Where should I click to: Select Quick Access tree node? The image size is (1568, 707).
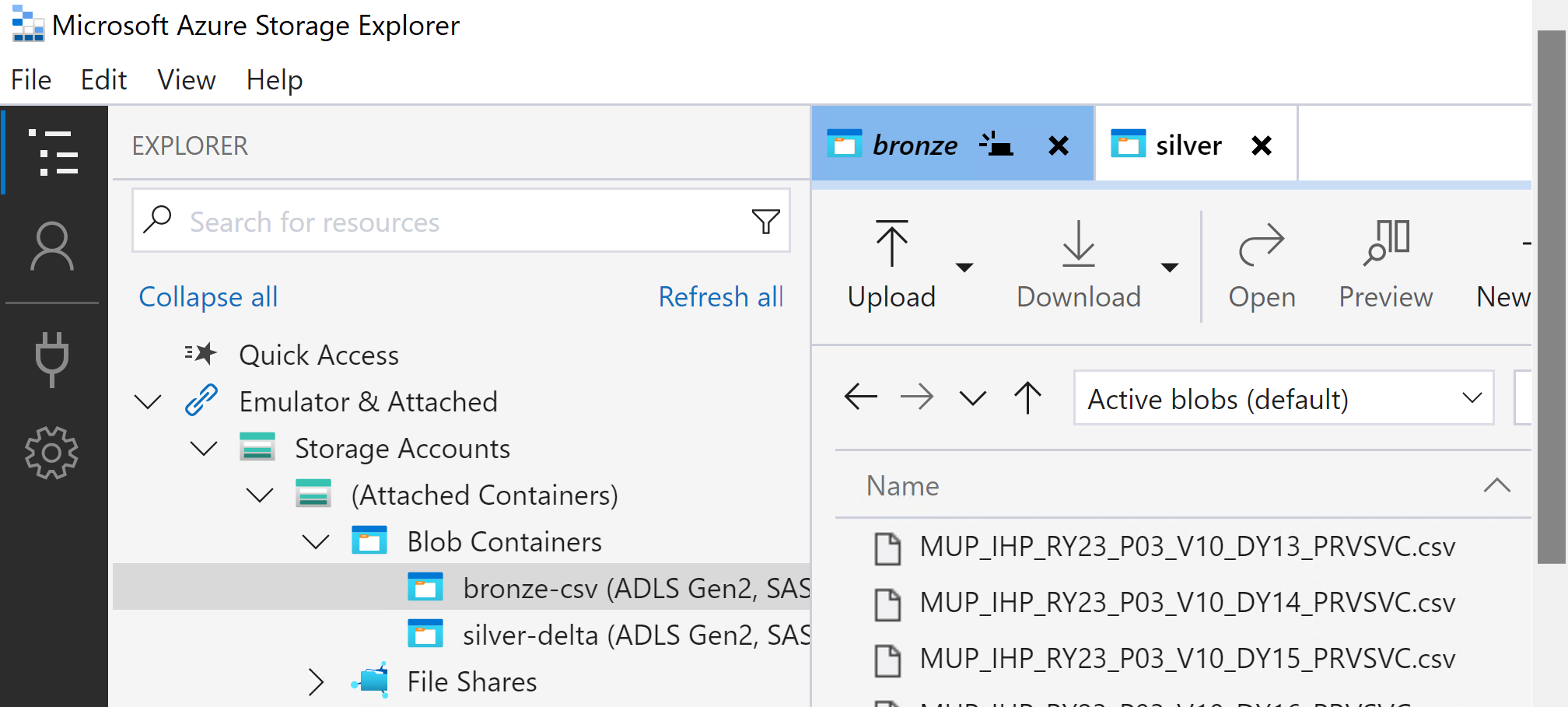[319, 355]
